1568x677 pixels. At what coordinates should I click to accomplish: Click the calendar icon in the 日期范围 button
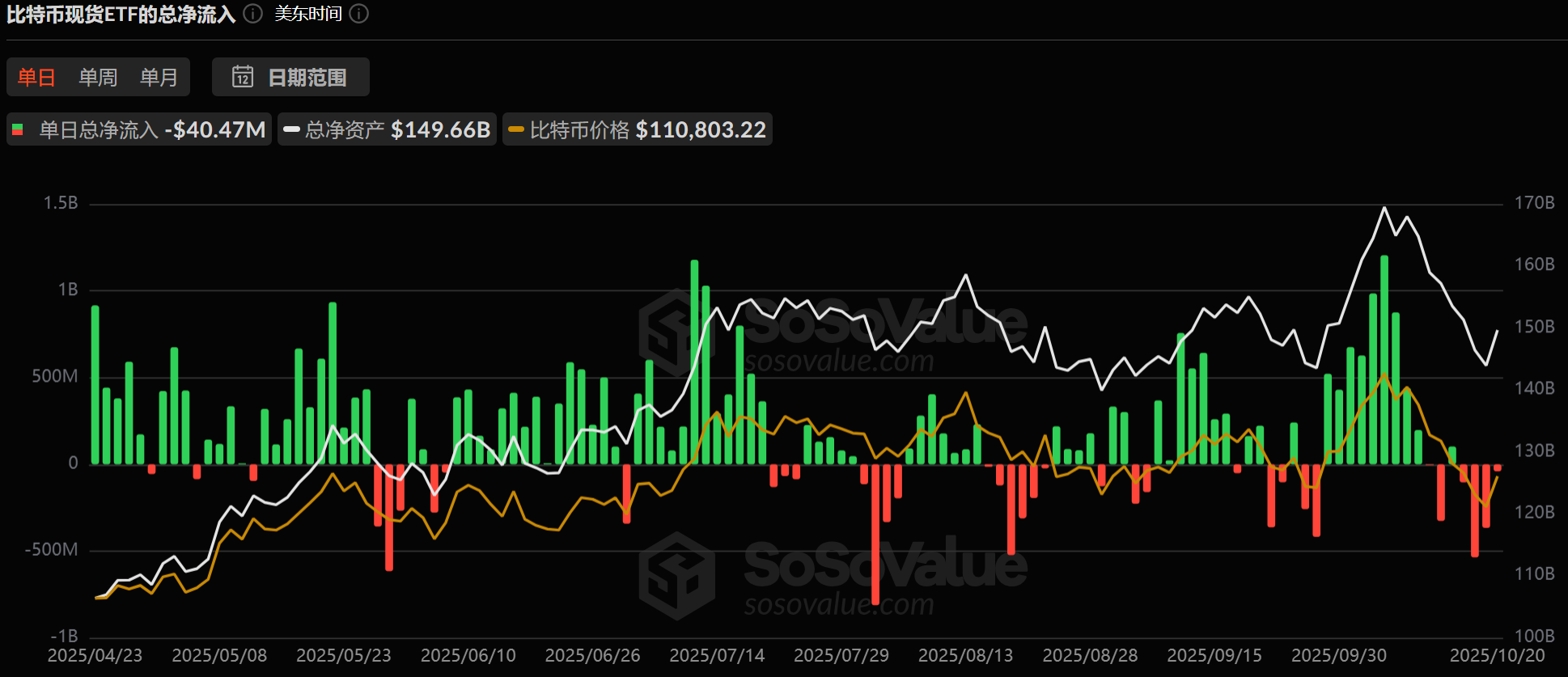point(243,77)
